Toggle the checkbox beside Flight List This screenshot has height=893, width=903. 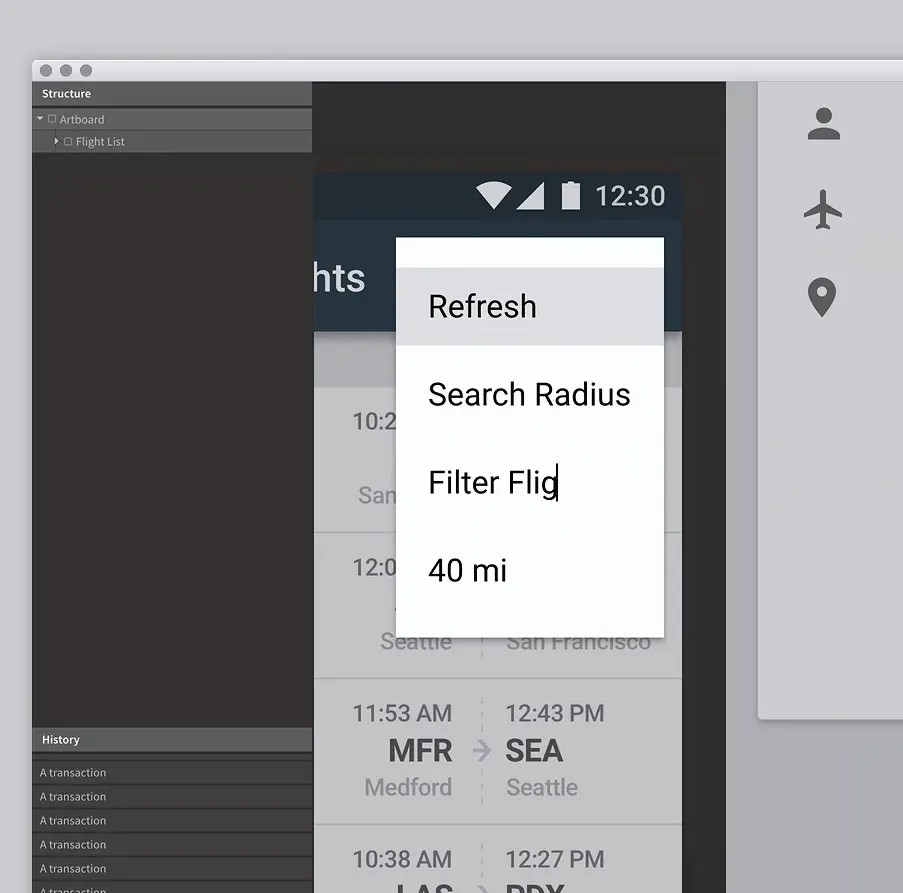tap(68, 142)
